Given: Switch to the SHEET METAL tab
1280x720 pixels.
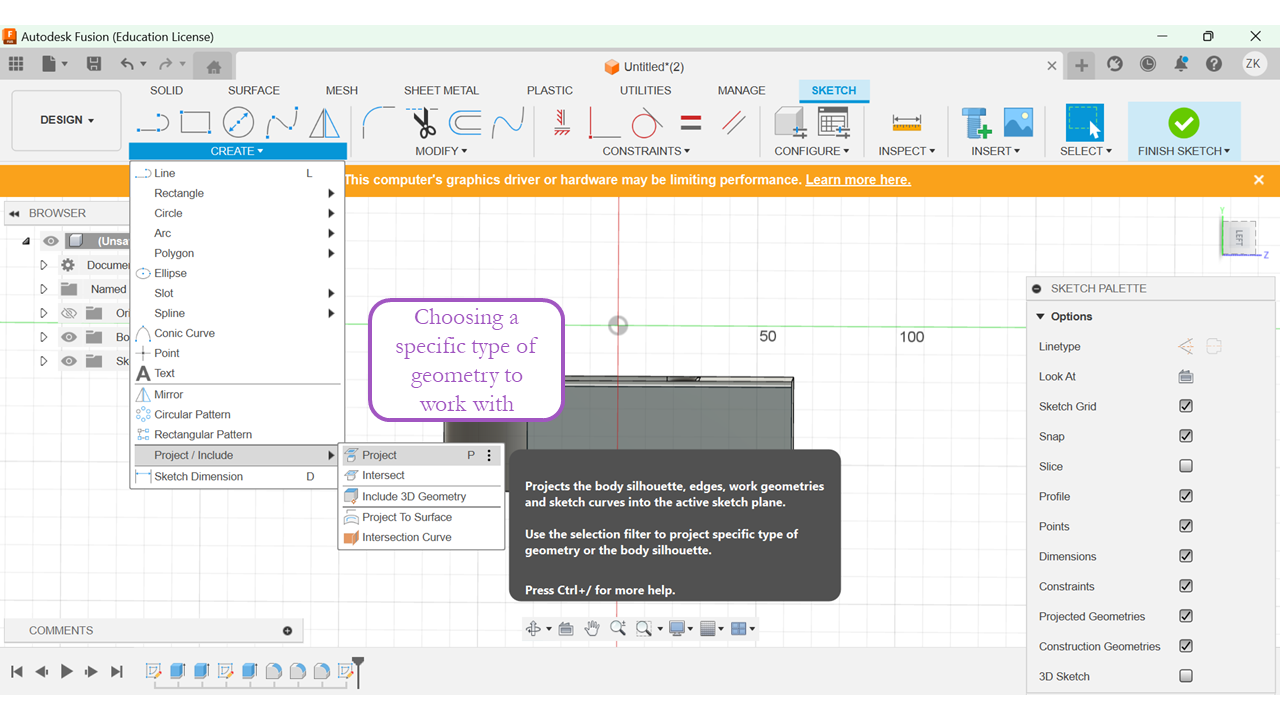Looking at the screenshot, I should [x=441, y=90].
